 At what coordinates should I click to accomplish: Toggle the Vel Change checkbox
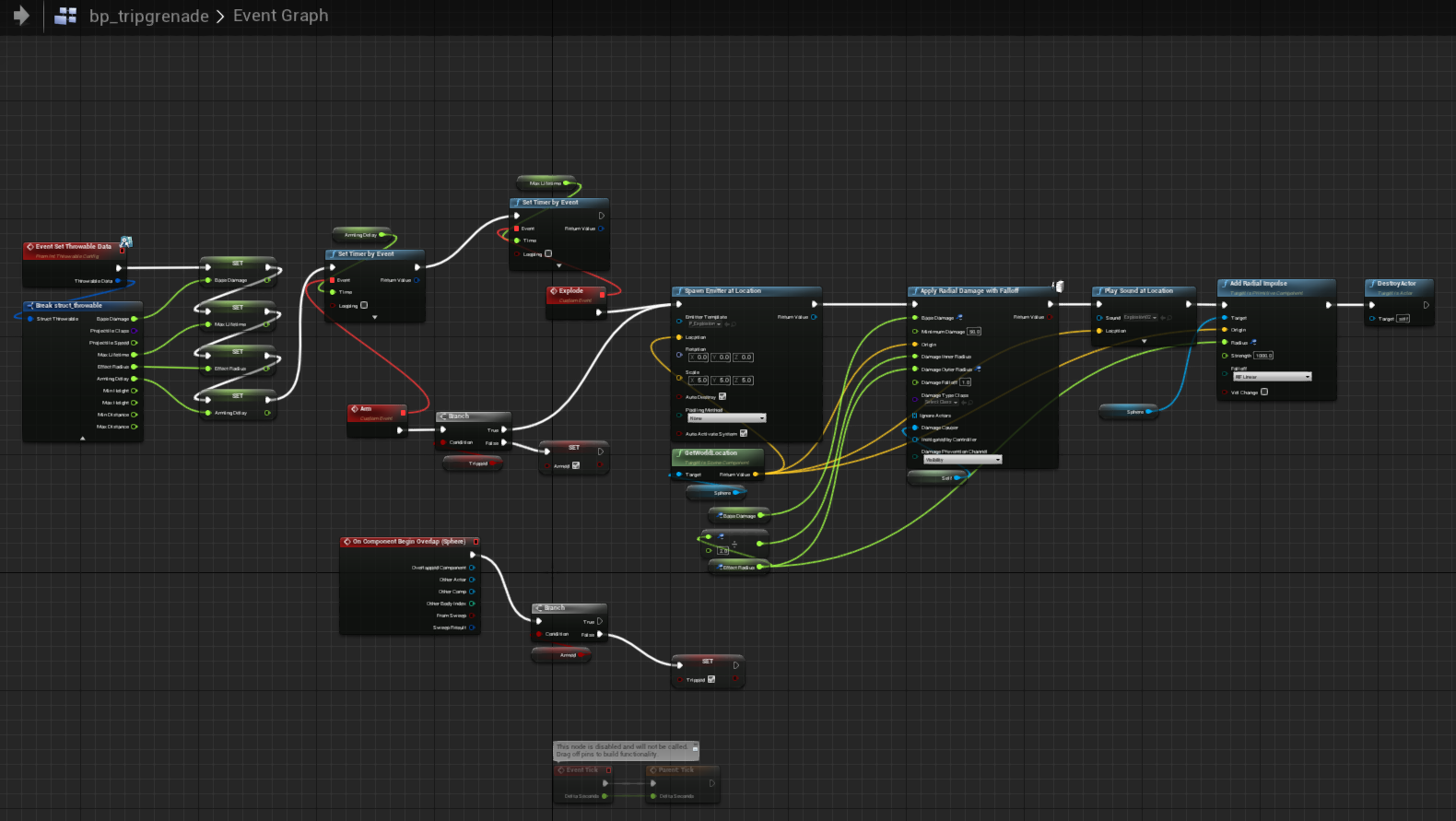tap(1264, 392)
